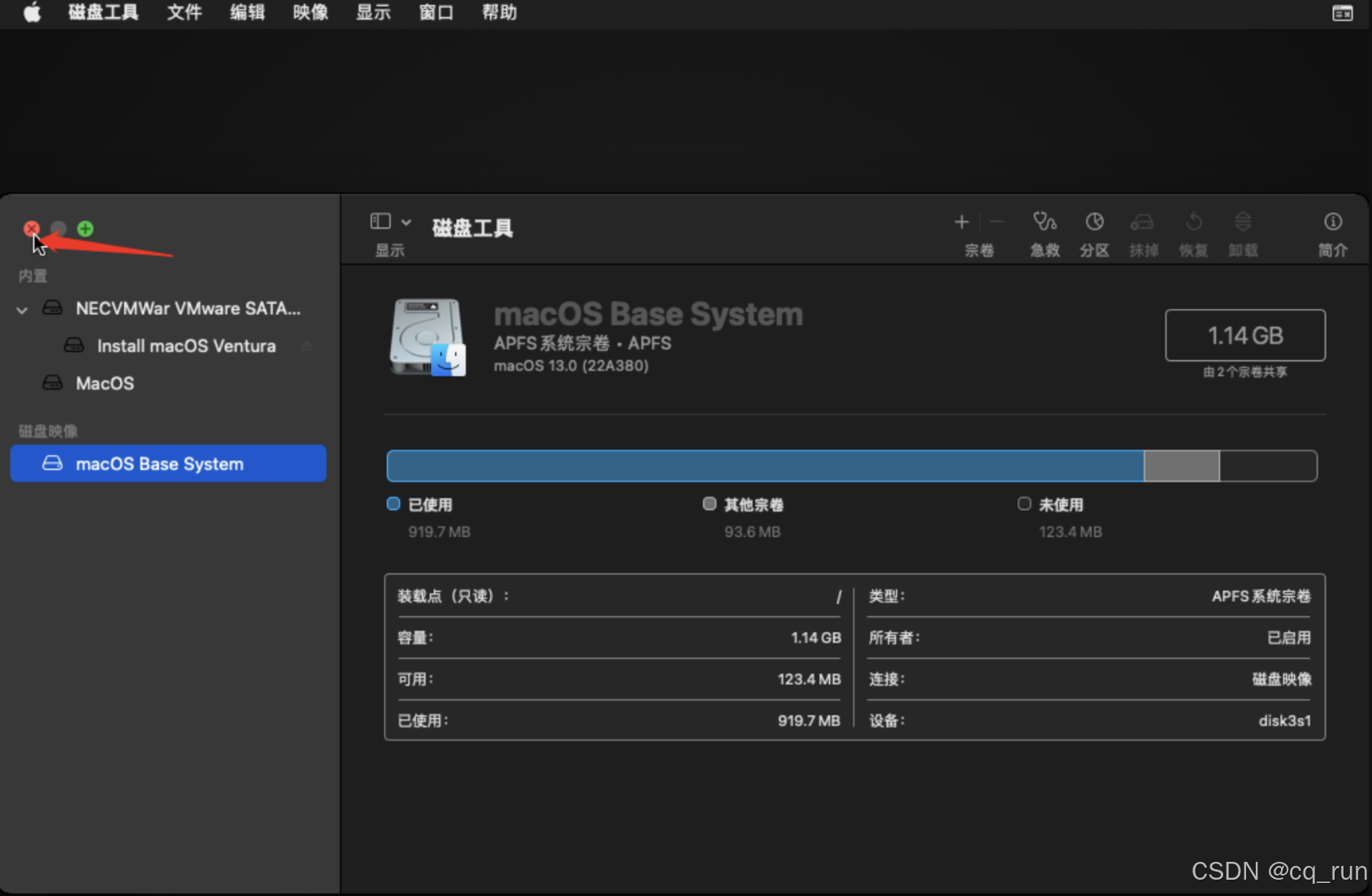Click the input source icon in menu bar
1372x896 pixels.
[x=1343, y=13]
